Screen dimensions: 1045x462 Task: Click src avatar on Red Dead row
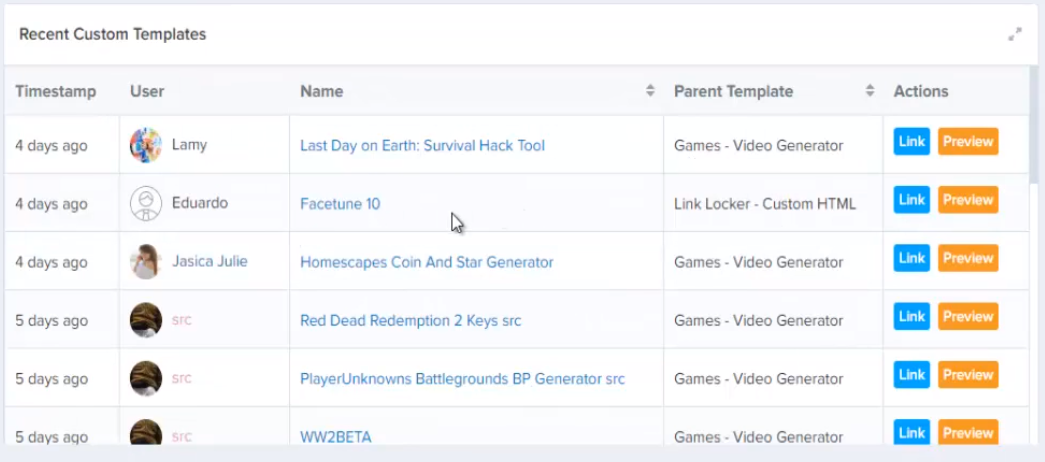pyautogui.click(x=146, y=320)
